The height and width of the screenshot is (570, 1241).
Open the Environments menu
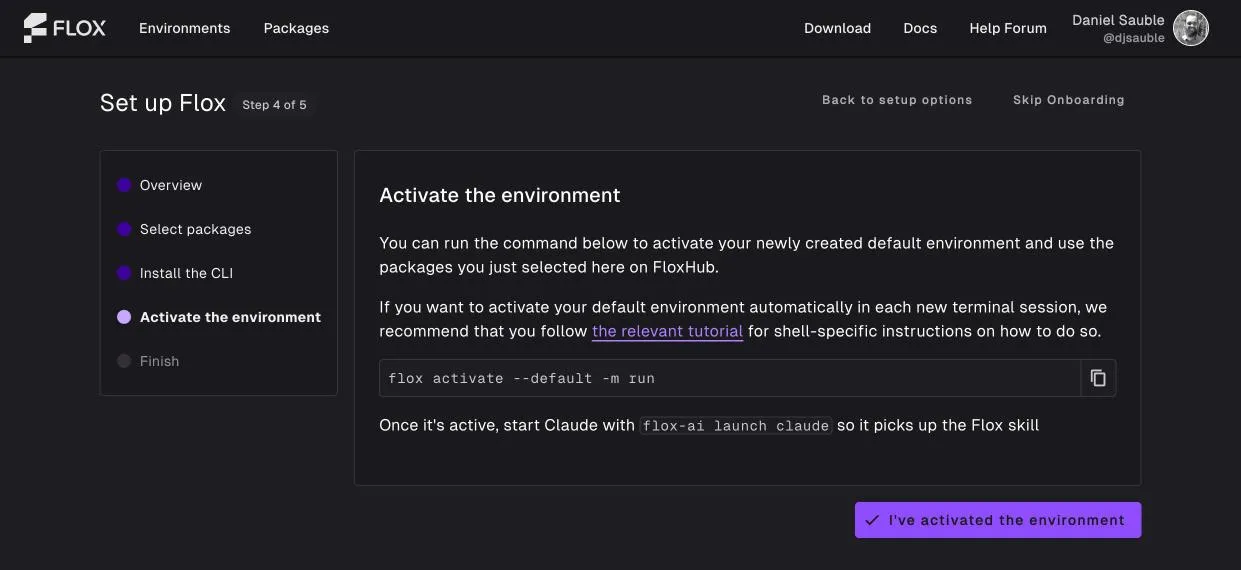tap(185, 28)
